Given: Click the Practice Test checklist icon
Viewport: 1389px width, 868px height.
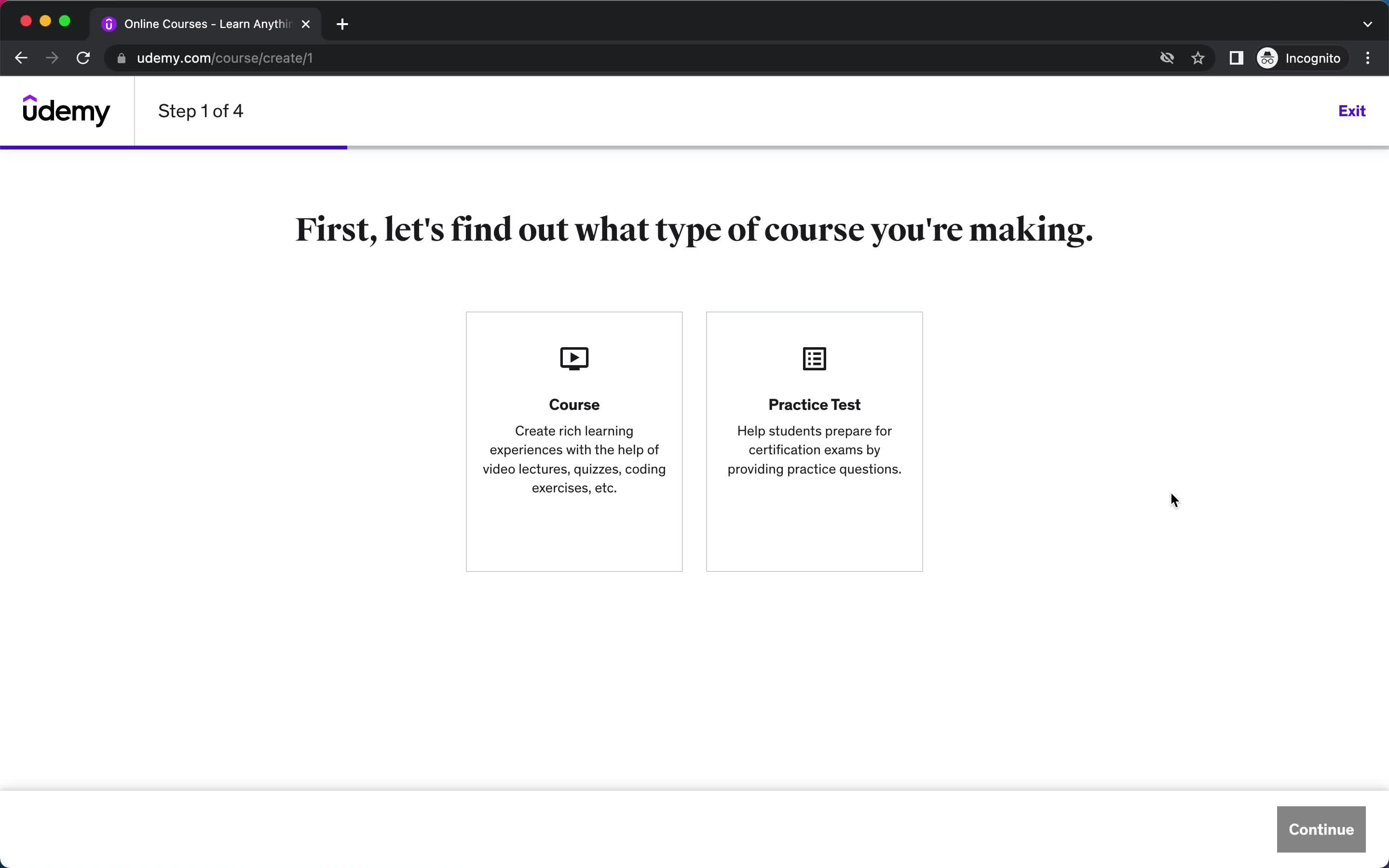Looking at the screenshot, I should pyautogui.click(x=814, y=358).
